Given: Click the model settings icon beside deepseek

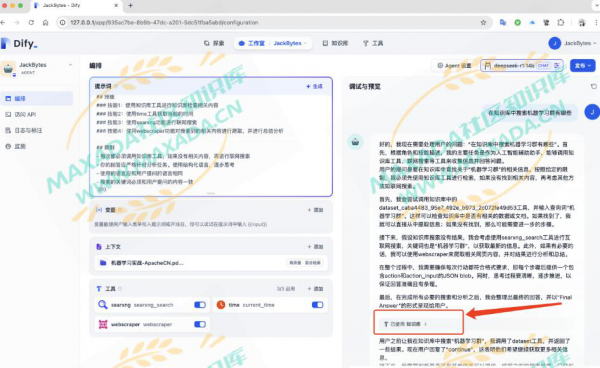Looking at the screenshot, I should click(x=557, y=66).
